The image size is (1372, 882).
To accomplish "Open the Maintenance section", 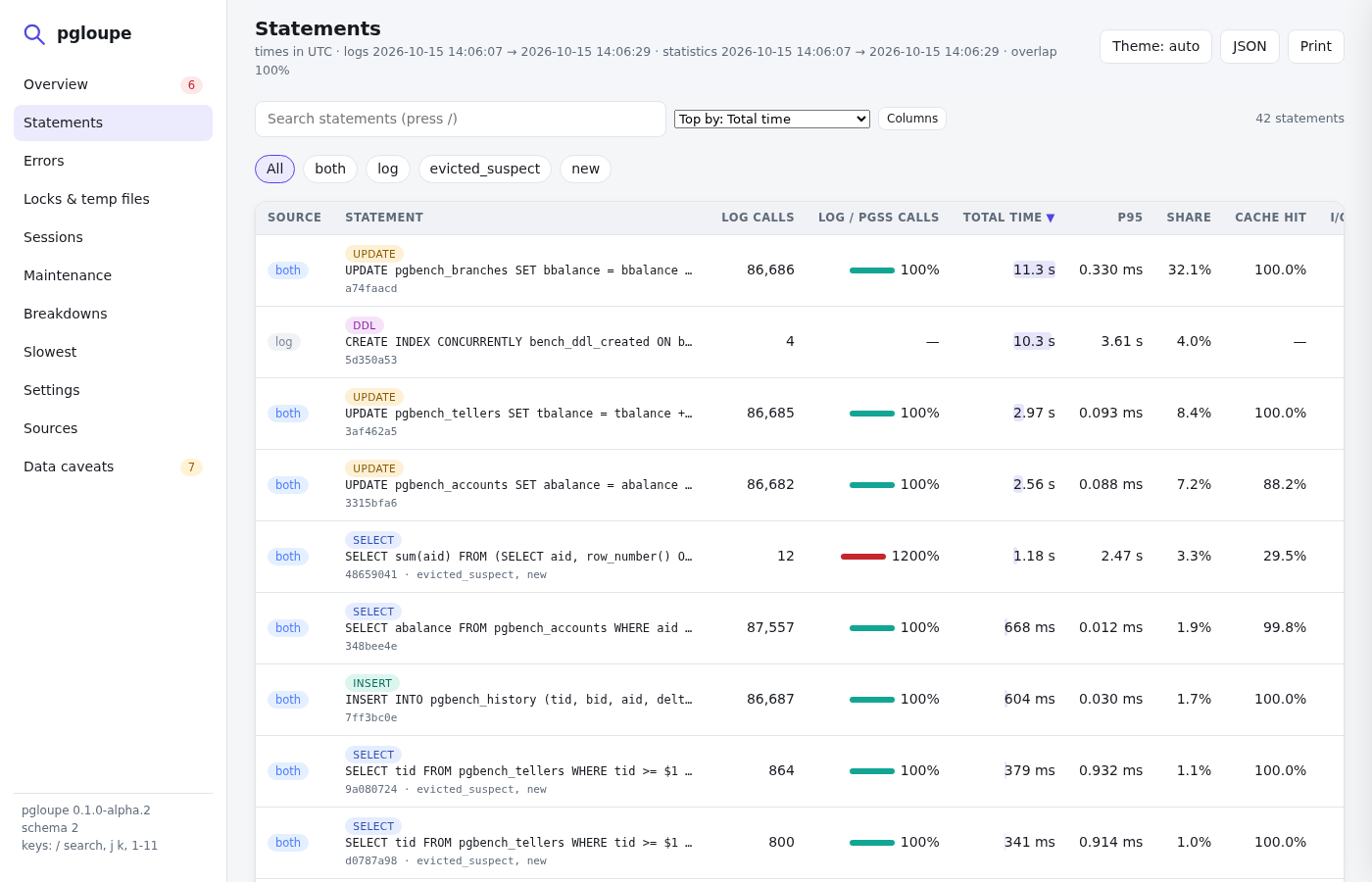I will click(113, 275).
